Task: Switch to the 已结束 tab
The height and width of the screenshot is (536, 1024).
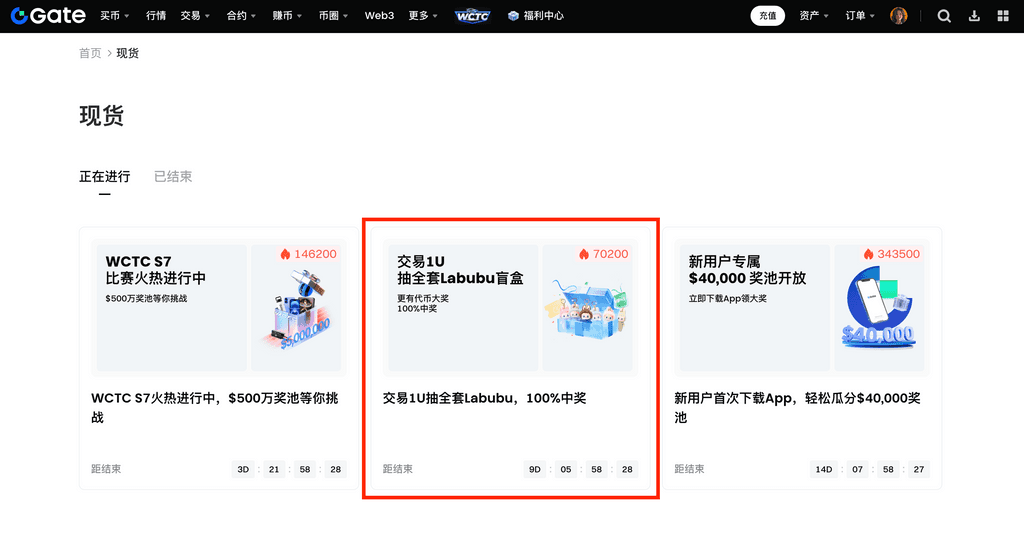Action: pyautogui.click(x=173, y=177)
